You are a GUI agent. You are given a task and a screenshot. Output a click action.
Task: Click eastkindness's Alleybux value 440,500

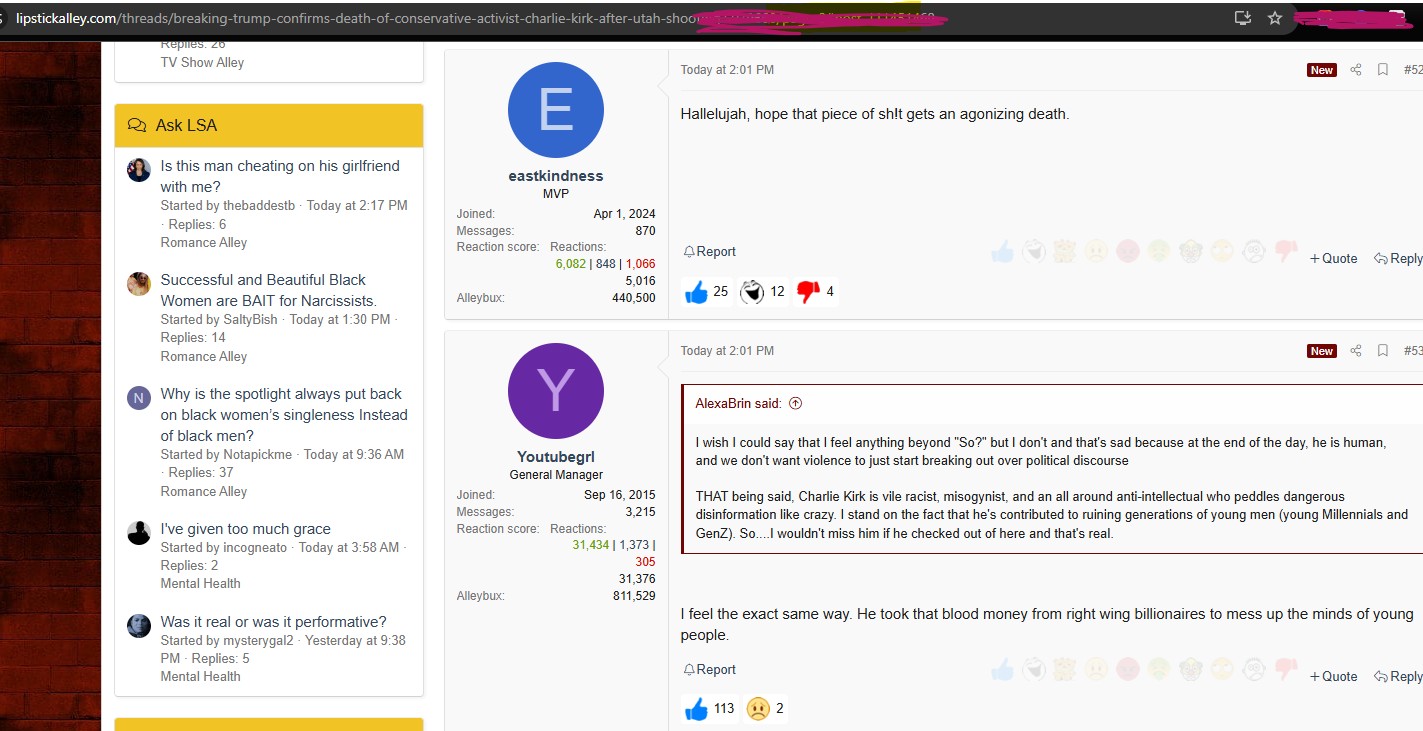click(x=634, y=298)
